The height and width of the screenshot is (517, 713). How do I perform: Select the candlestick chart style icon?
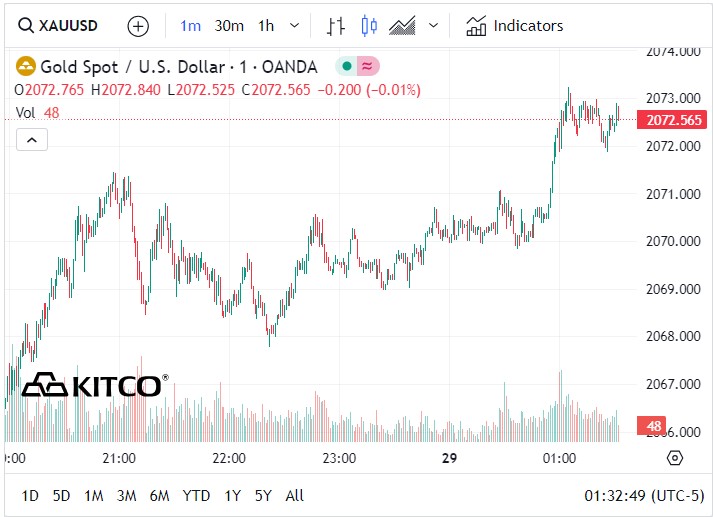[369, 26]
